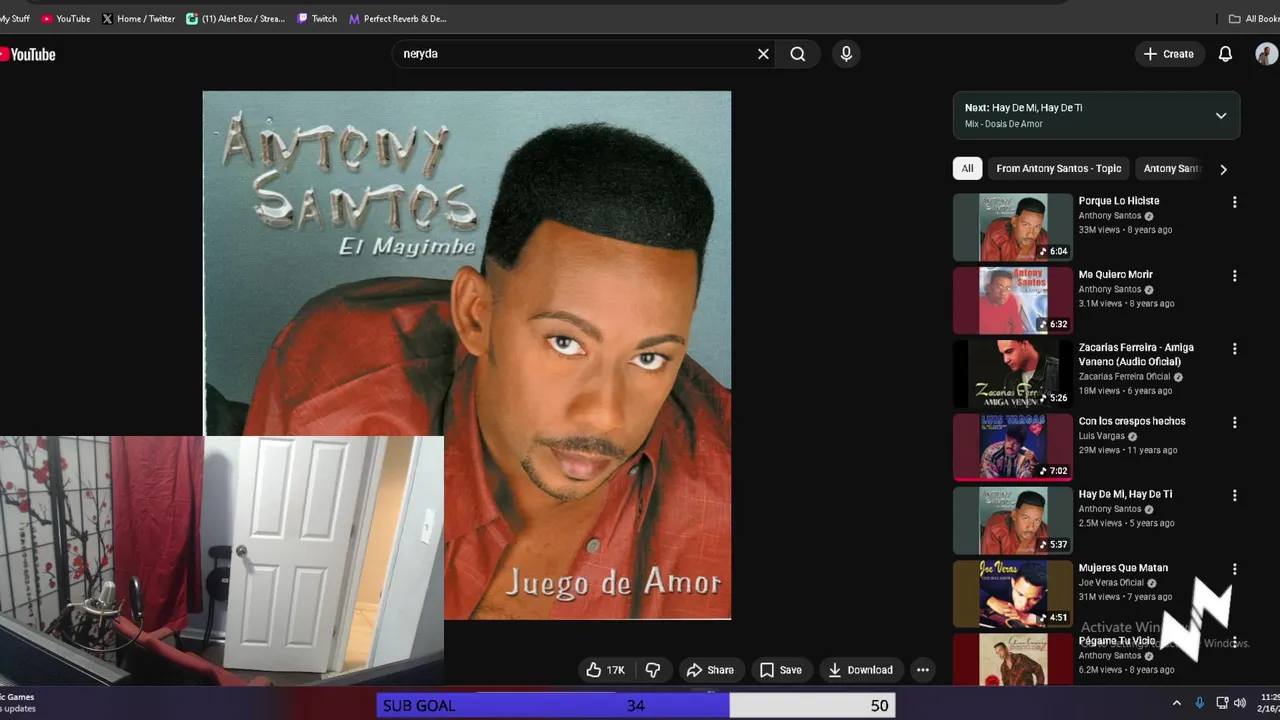Click the Download button
This screenshot has width=1280, height=720.
click(860, 670)
